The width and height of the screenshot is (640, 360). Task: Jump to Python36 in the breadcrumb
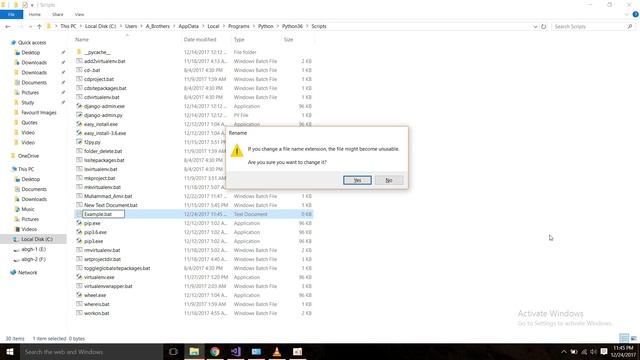(292, 26)
